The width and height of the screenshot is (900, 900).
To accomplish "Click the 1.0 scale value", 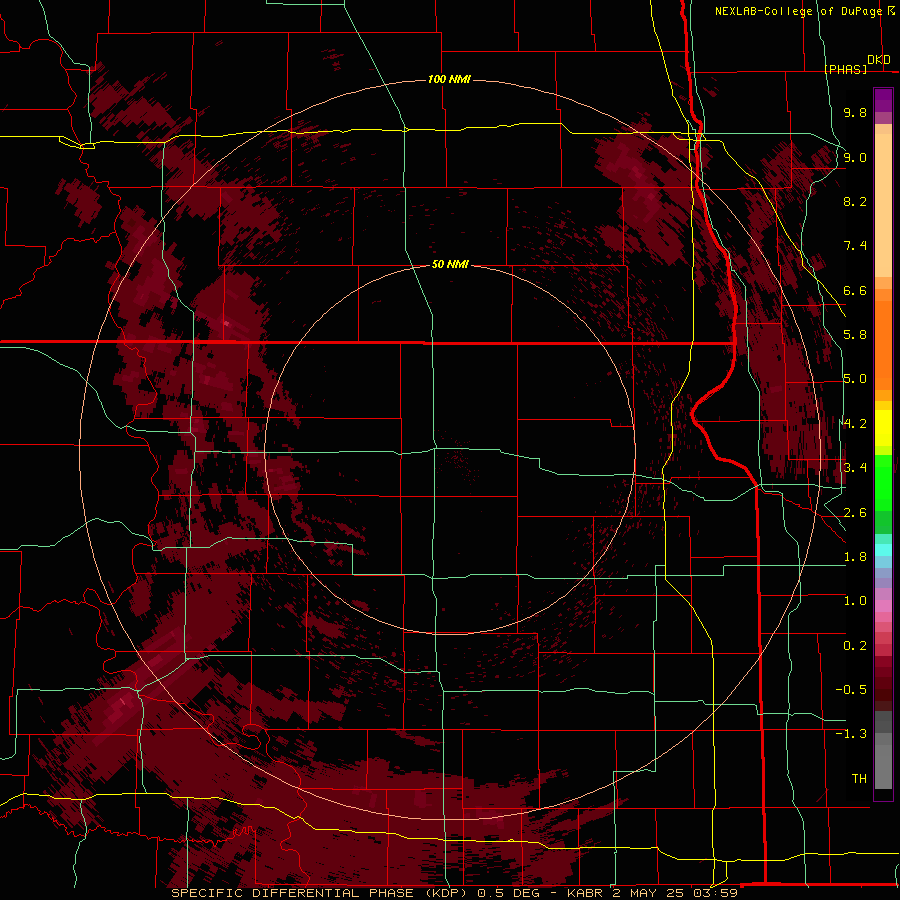I will 855,601.
